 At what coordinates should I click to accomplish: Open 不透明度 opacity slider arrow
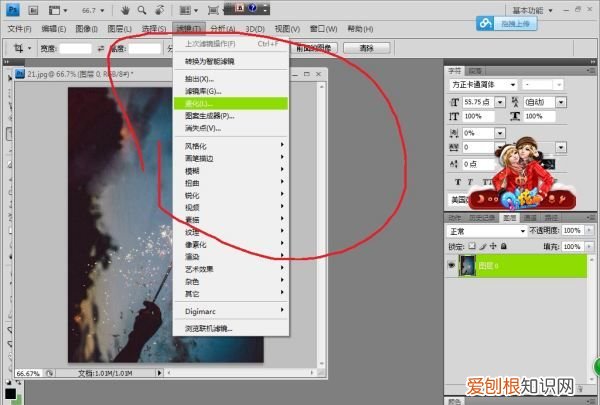(590, 230)
